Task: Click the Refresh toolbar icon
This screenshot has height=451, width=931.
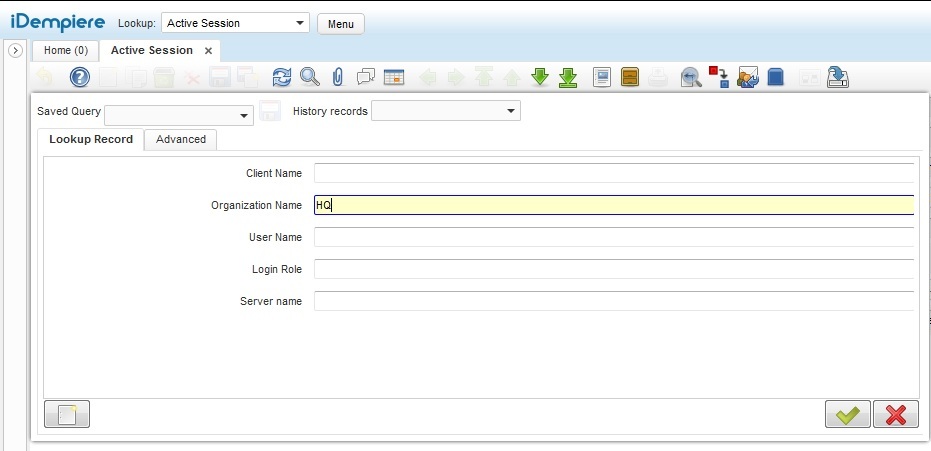Action: point(282,77)
